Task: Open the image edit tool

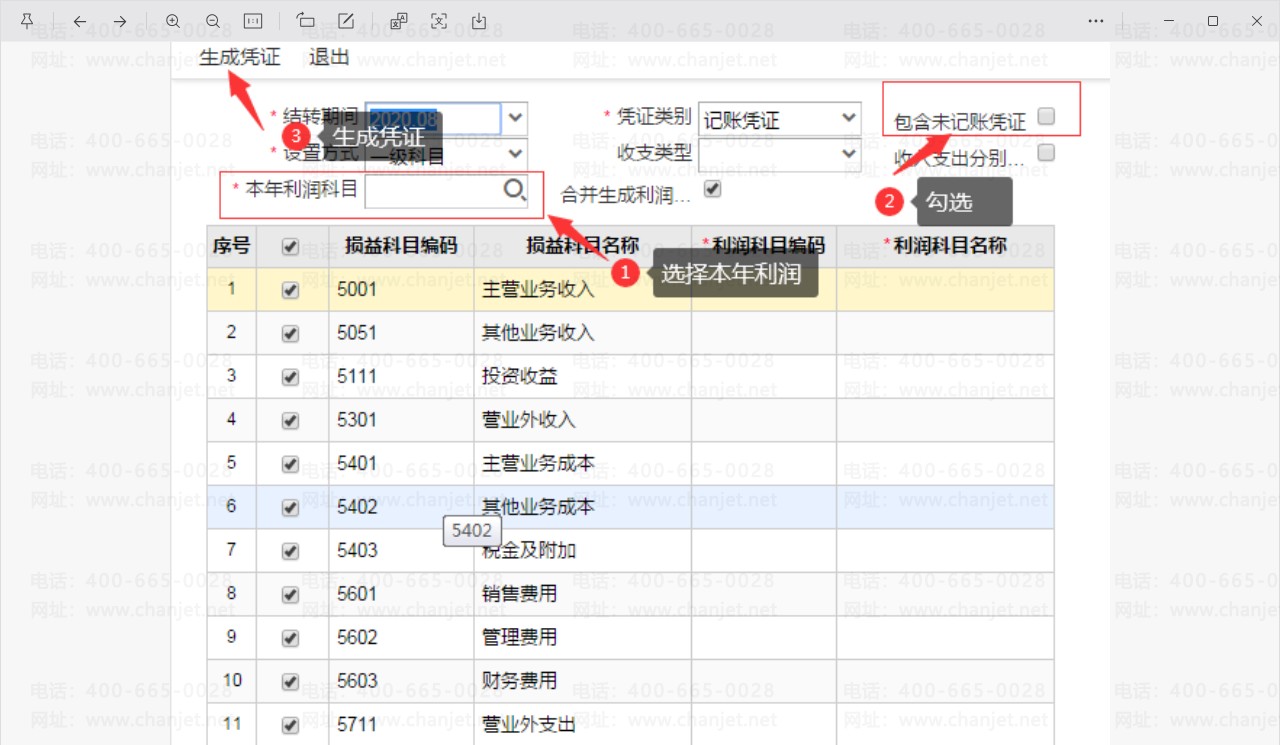Action: (345, 21)
